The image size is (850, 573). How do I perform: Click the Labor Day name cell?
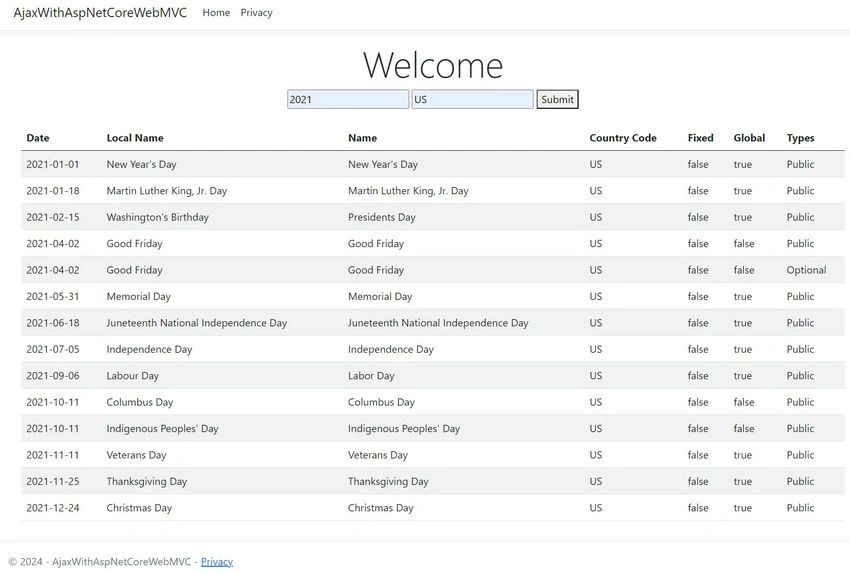point(371,376)
